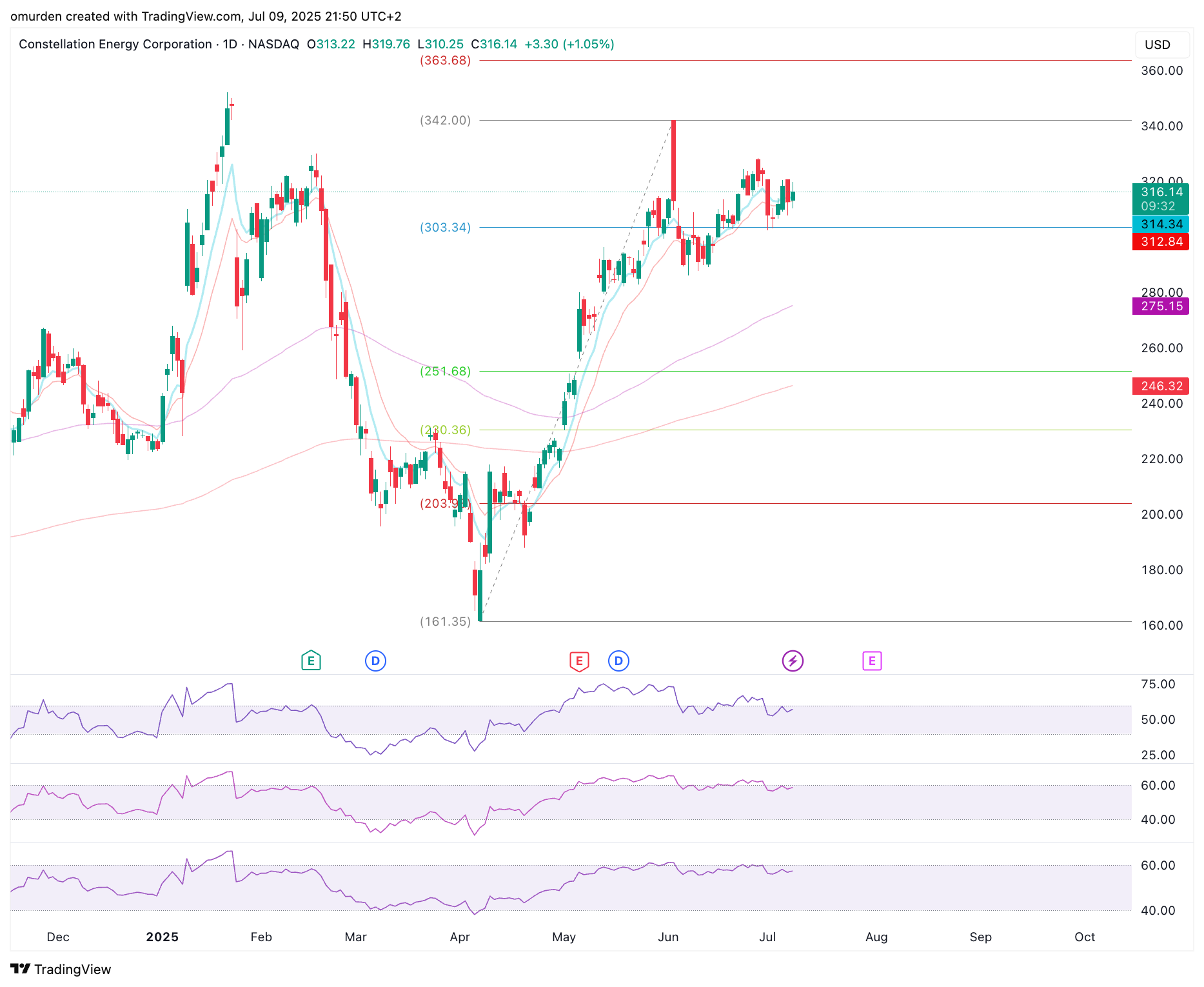Click the 312.84 red price label
The image size is (1204, 987).
coord(1161,241)
